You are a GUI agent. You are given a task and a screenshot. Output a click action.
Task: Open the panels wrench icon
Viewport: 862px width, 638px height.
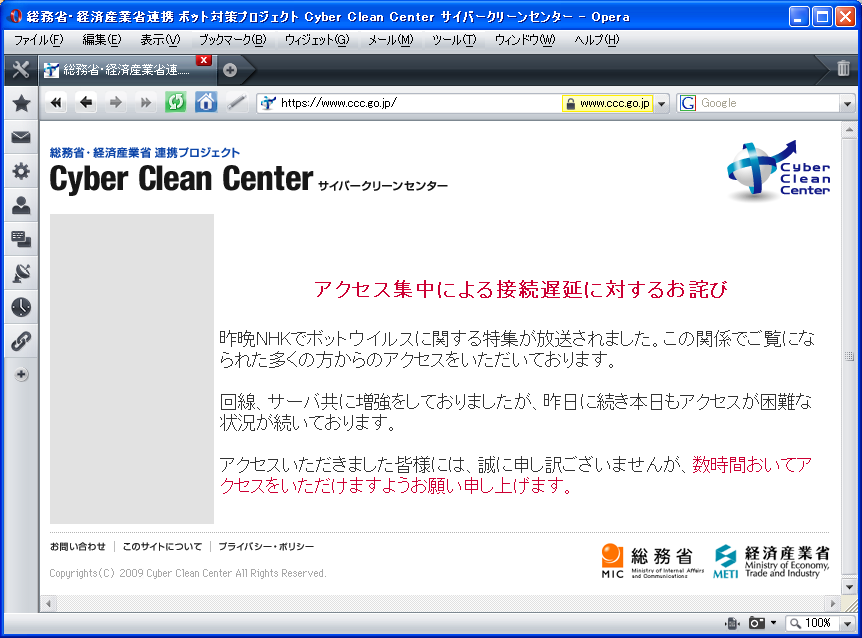[21, 69]
